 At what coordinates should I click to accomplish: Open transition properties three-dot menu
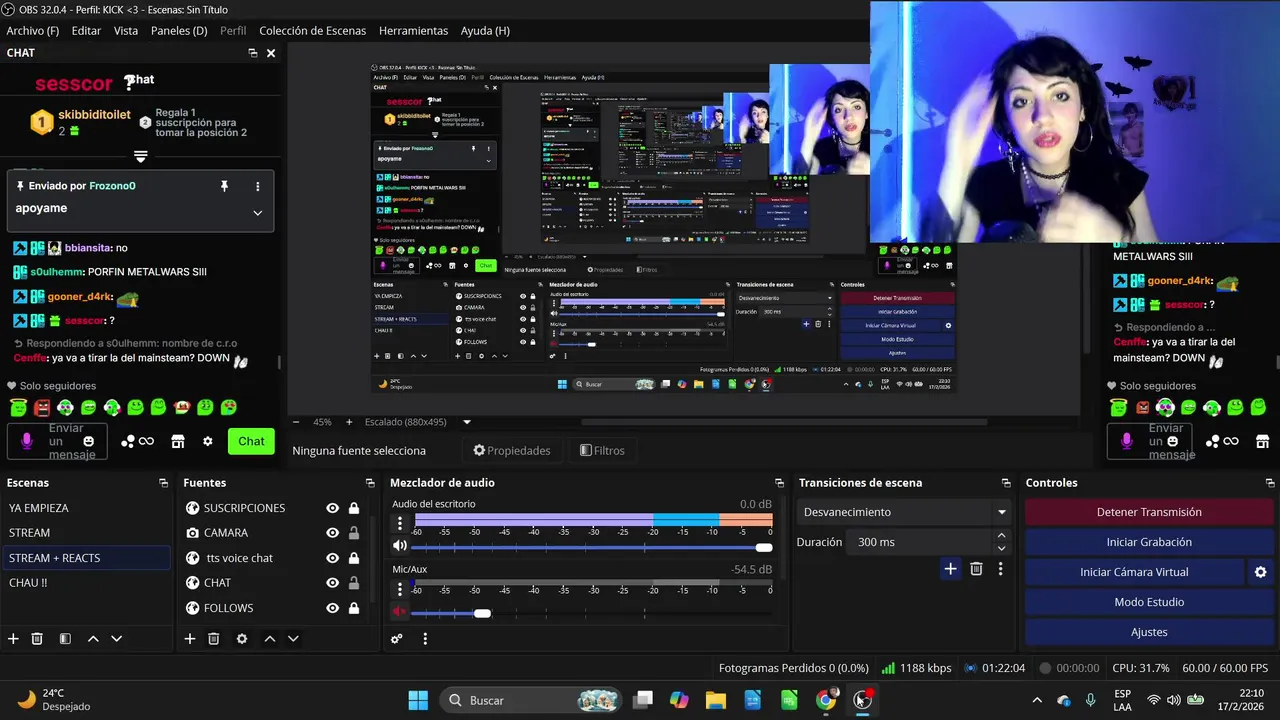pos(1000,569)
